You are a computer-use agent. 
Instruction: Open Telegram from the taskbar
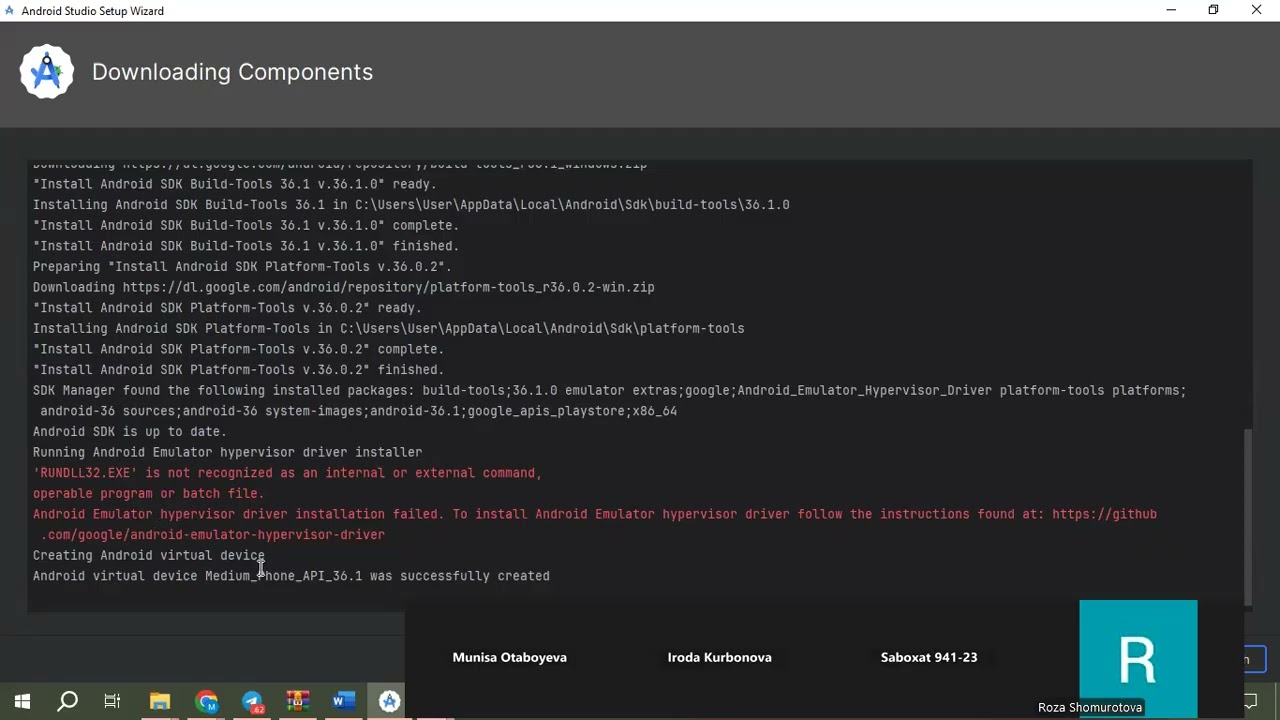(252, 701)
